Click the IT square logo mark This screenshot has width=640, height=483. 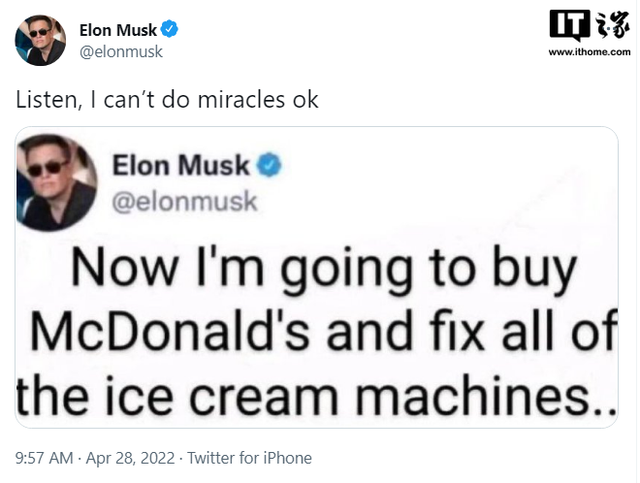pyautogui.click(x=570, y=25)
